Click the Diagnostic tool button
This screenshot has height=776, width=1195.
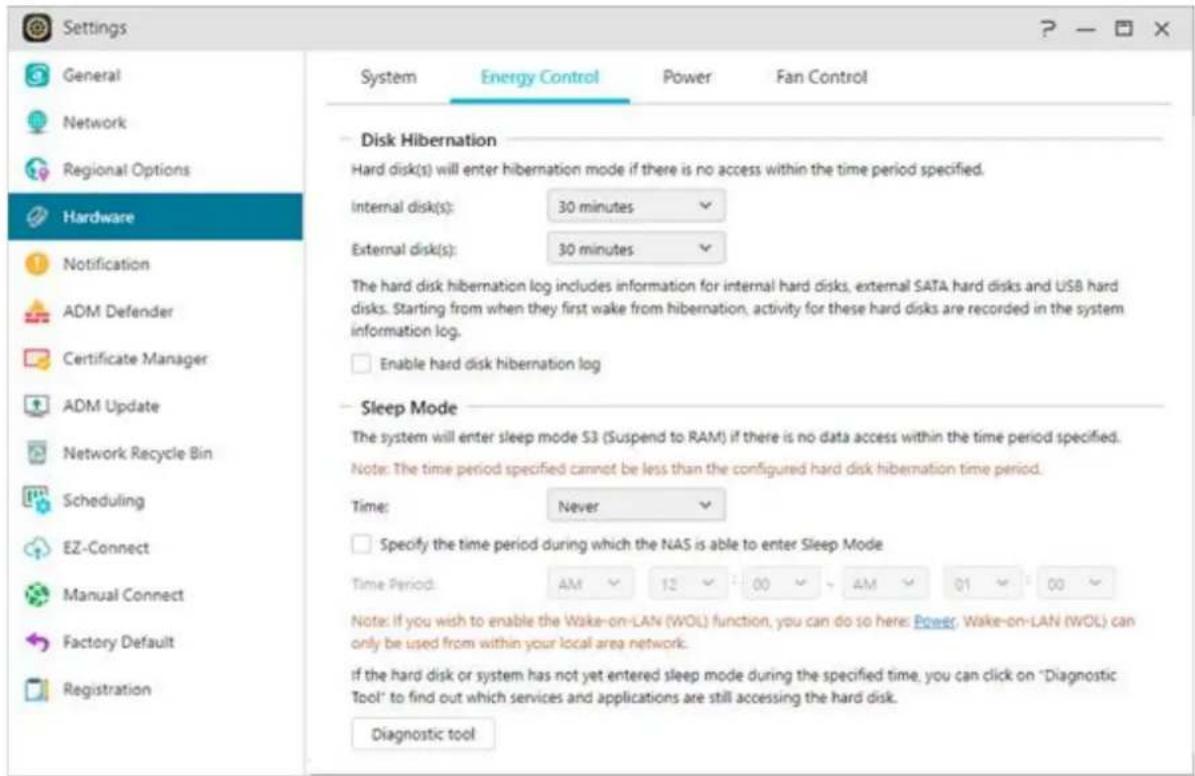[x=423, y=735]
